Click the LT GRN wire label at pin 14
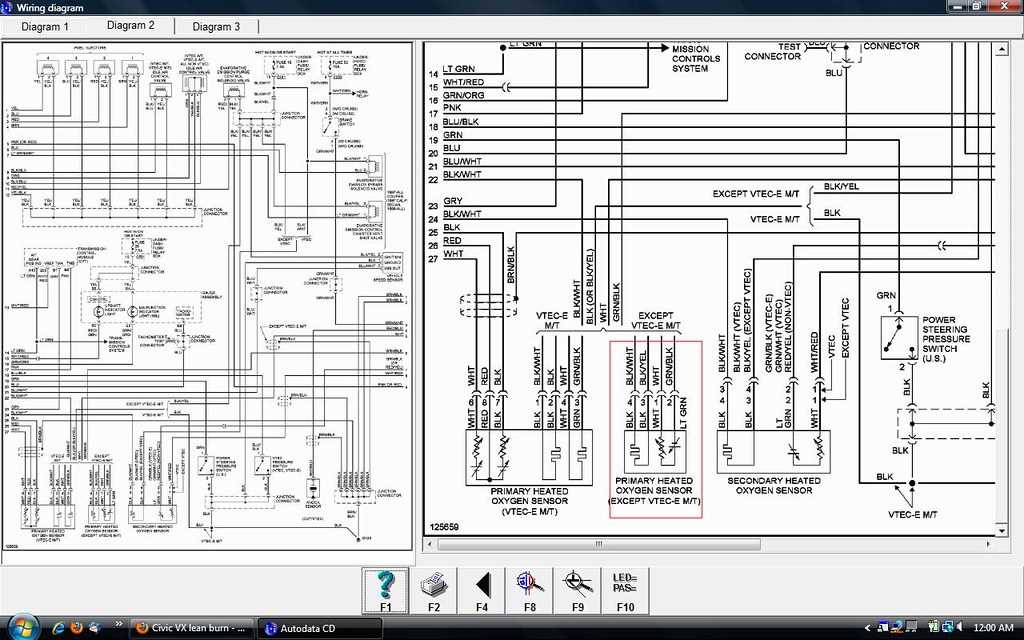 point(459,69)
